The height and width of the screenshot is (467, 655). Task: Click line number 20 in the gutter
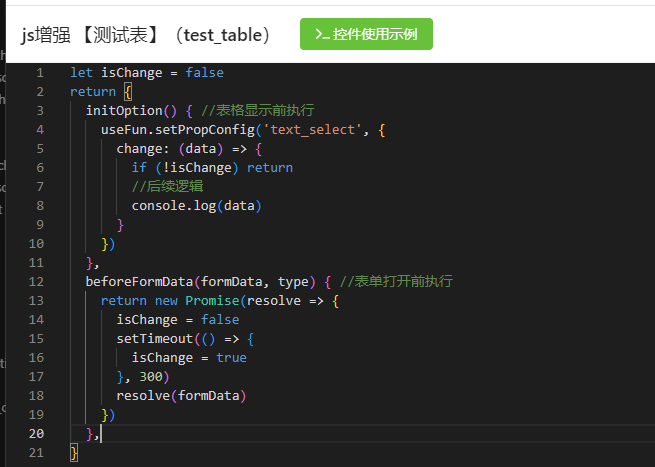(36, 434)
